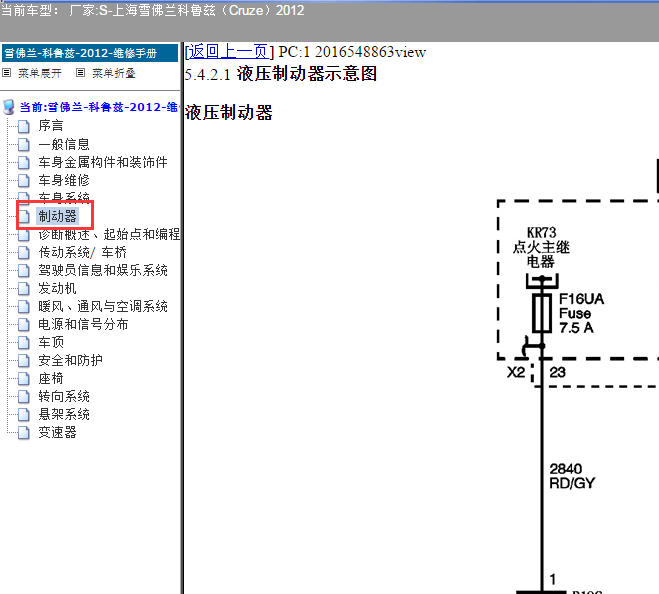
Task: Click document icon beside 车身金属构件和装饰件
Action: click(x=24, y=162)
